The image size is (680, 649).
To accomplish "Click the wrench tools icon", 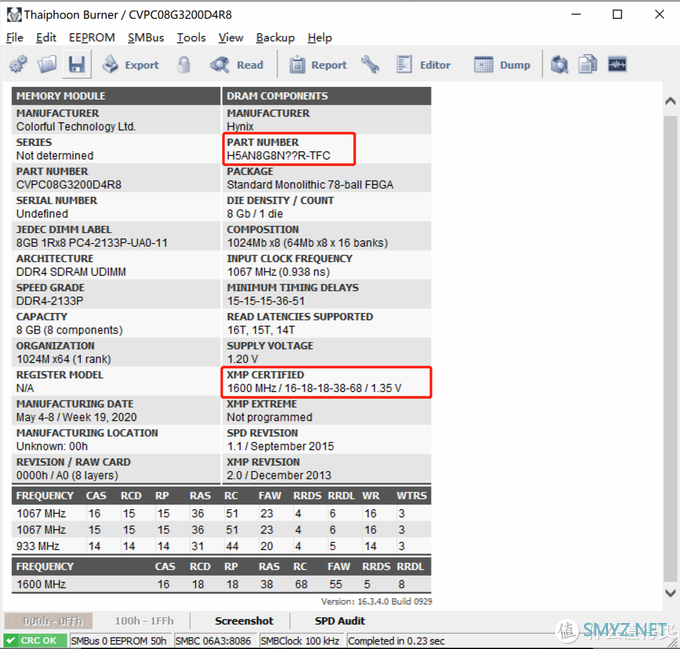I will [370, 65].
